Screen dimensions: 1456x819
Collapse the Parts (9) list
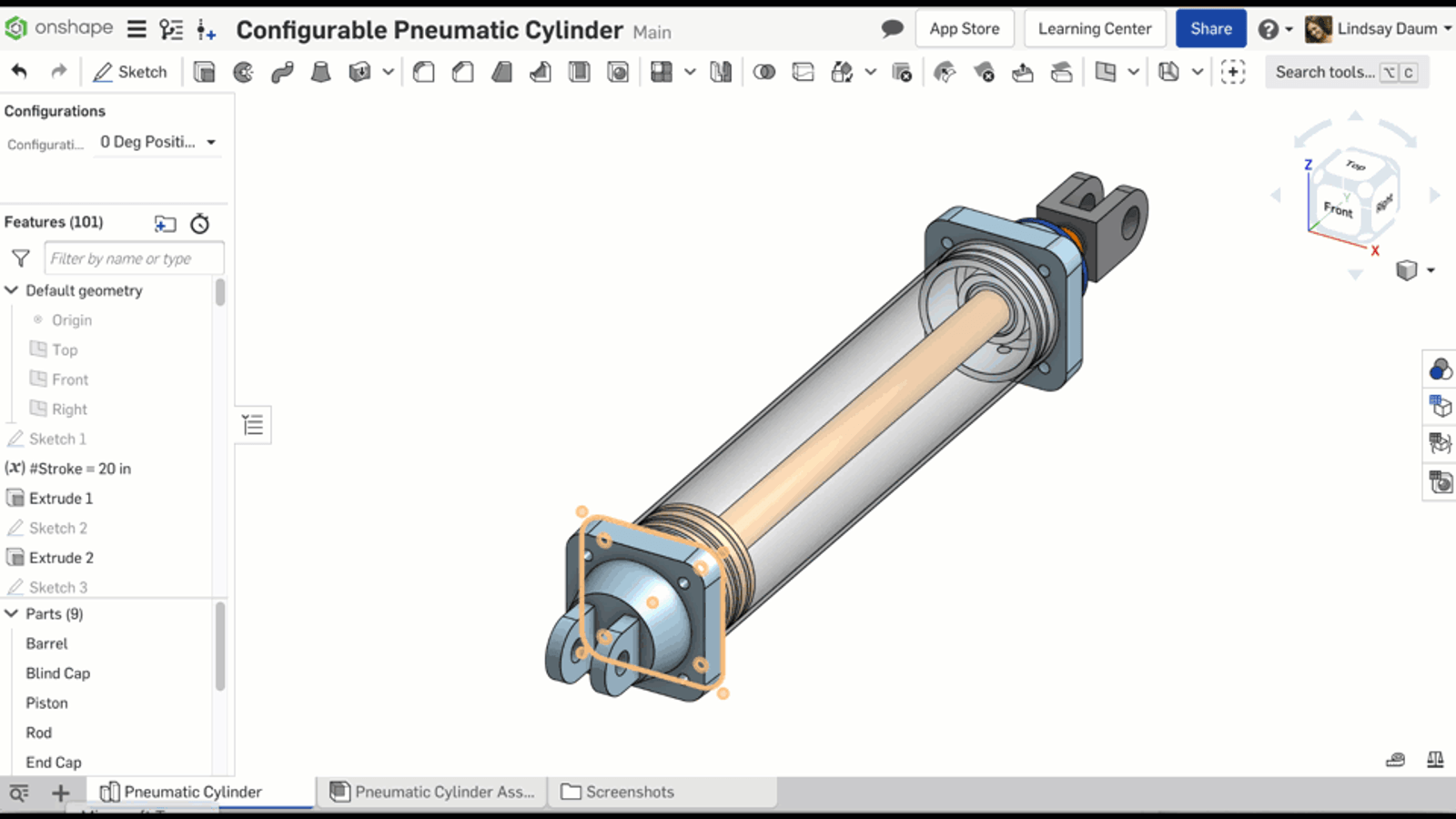pyautogui.click(x=12, y=613)
